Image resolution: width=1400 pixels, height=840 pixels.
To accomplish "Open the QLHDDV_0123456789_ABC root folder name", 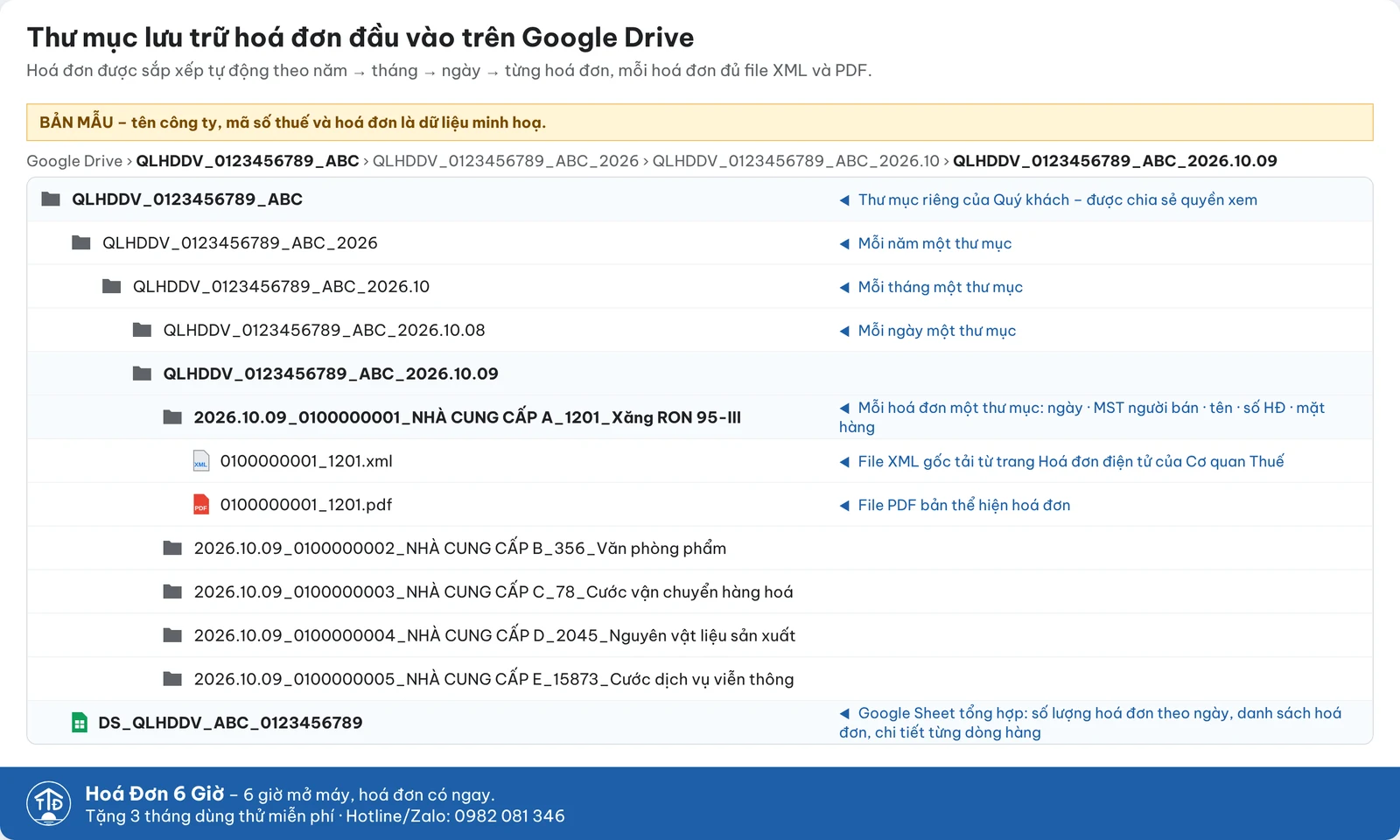I will [x=187, y=199].
